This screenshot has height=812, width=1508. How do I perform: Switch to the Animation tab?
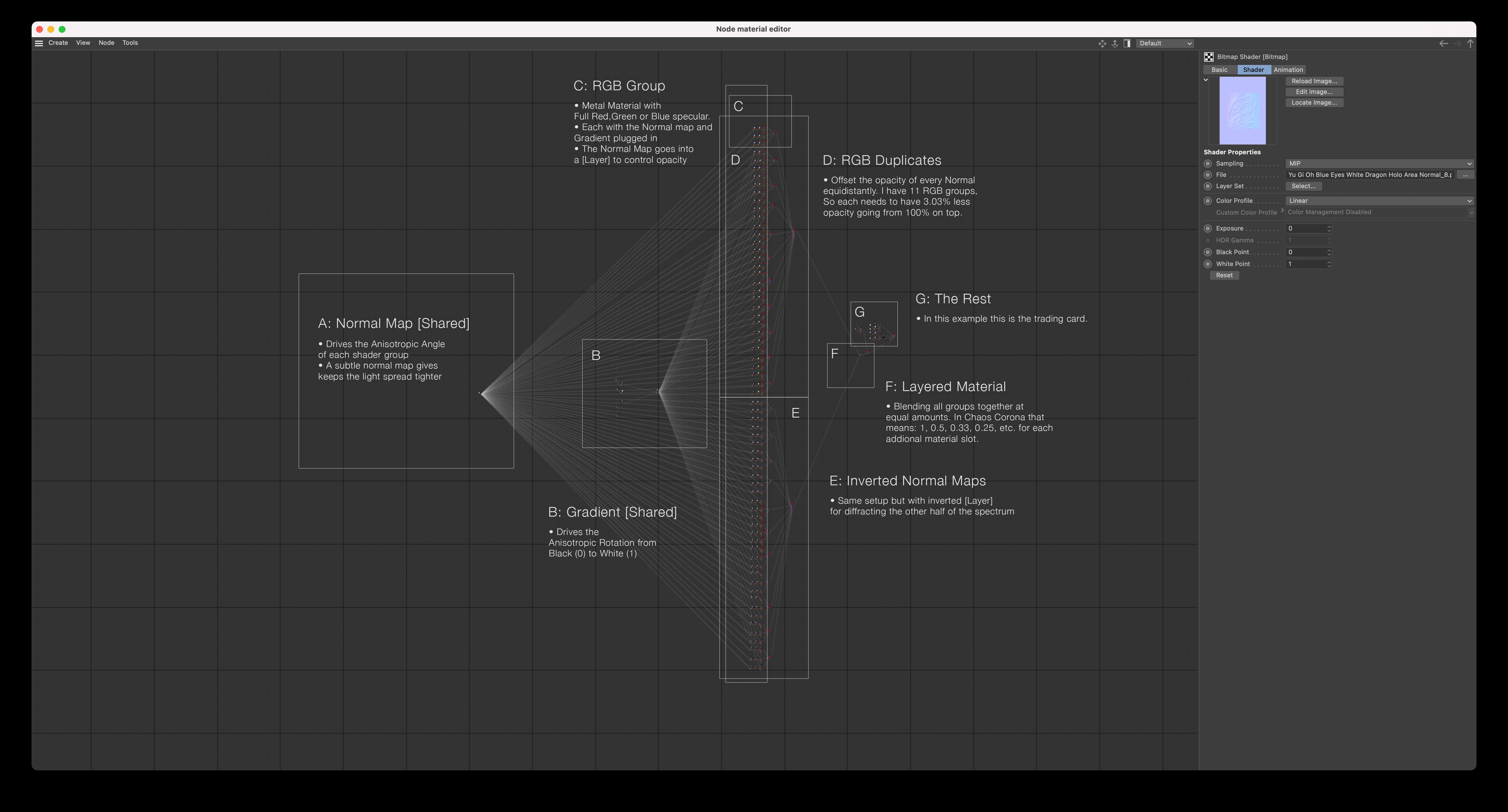1288,70
